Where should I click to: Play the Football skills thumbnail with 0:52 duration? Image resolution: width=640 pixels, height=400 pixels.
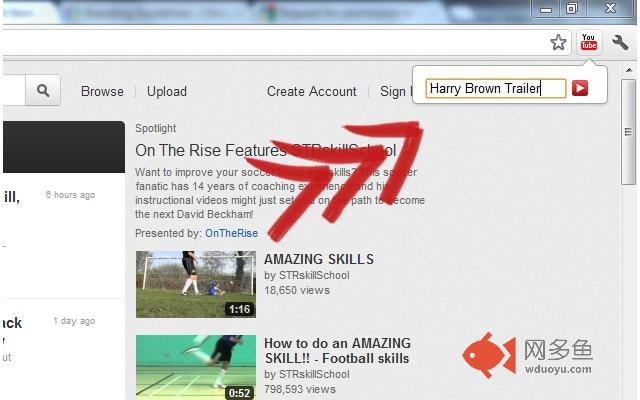[x=196, y=367]
